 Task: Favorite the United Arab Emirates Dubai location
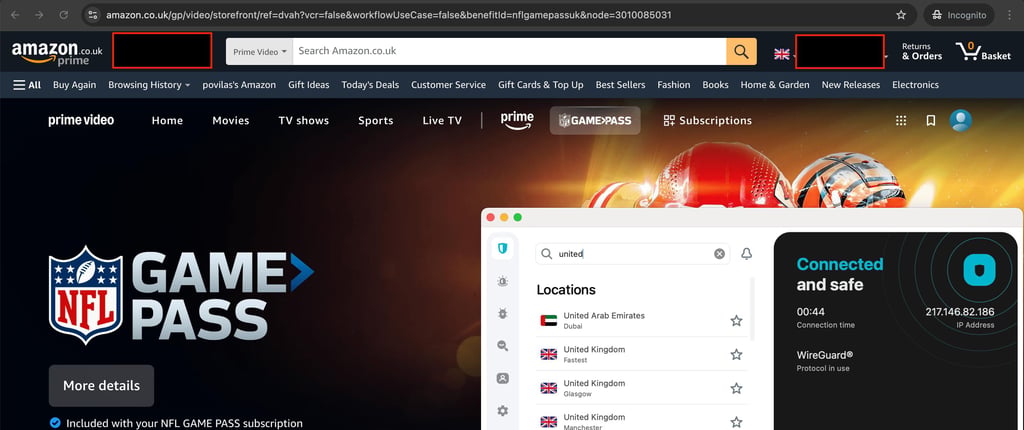coord(736,320)
